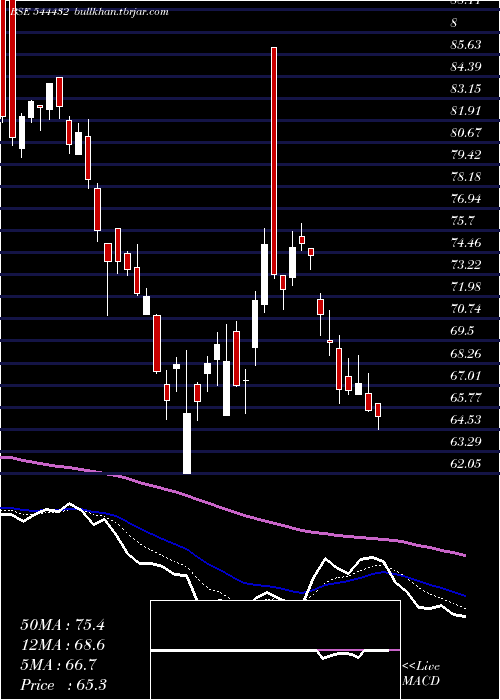This screenshot has width=500, height=700.
Task: Click the bullkhan.tbrjar.com watermark text
Action: click(121, 12)
